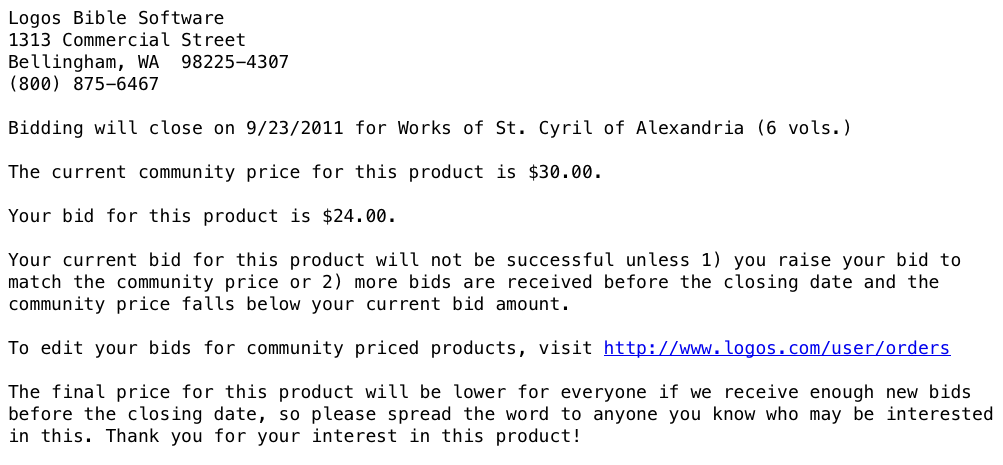
Task: Click the $30.00 community price amount
Action: 560,172
